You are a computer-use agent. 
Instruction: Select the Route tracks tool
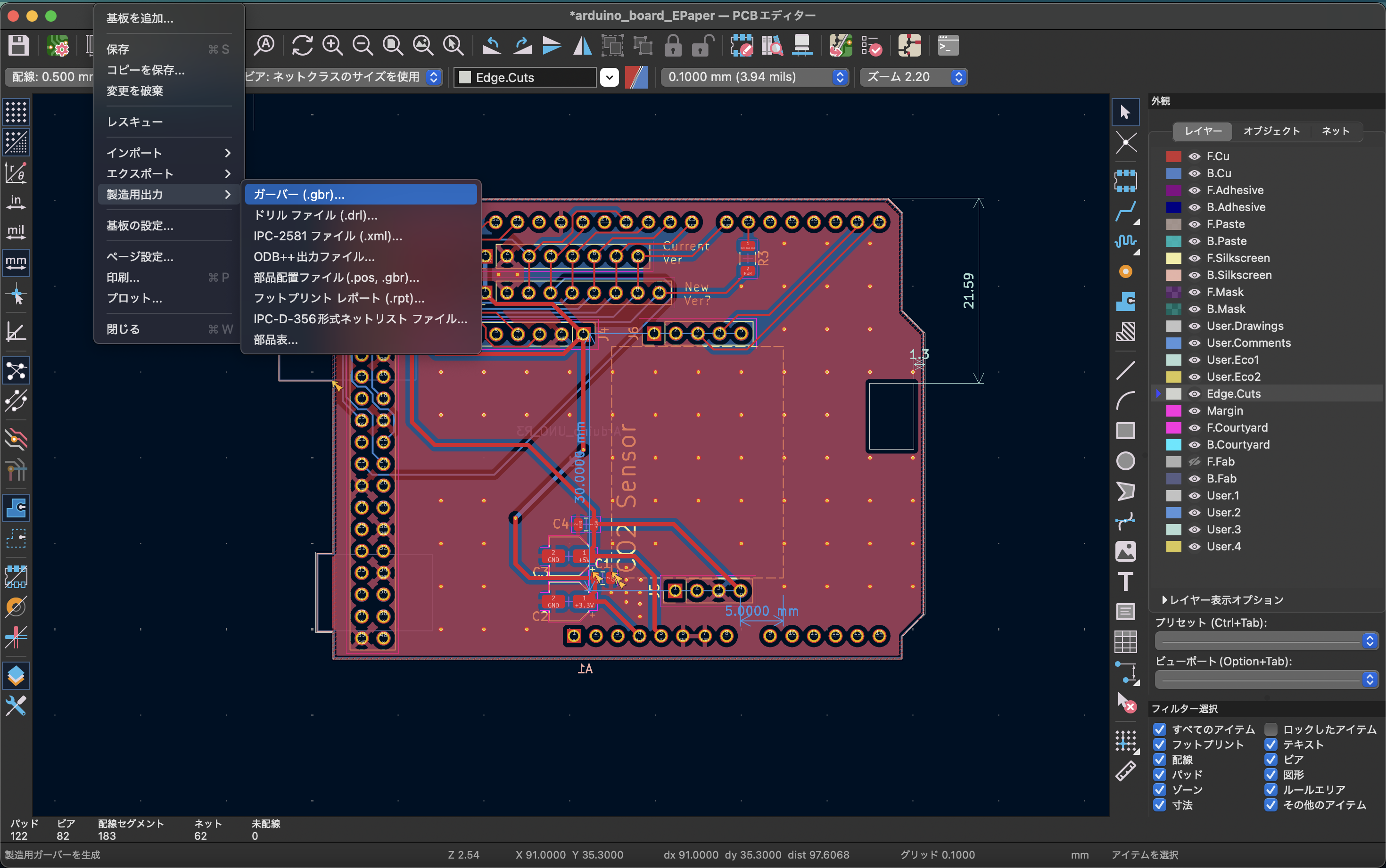[1125, 211]
